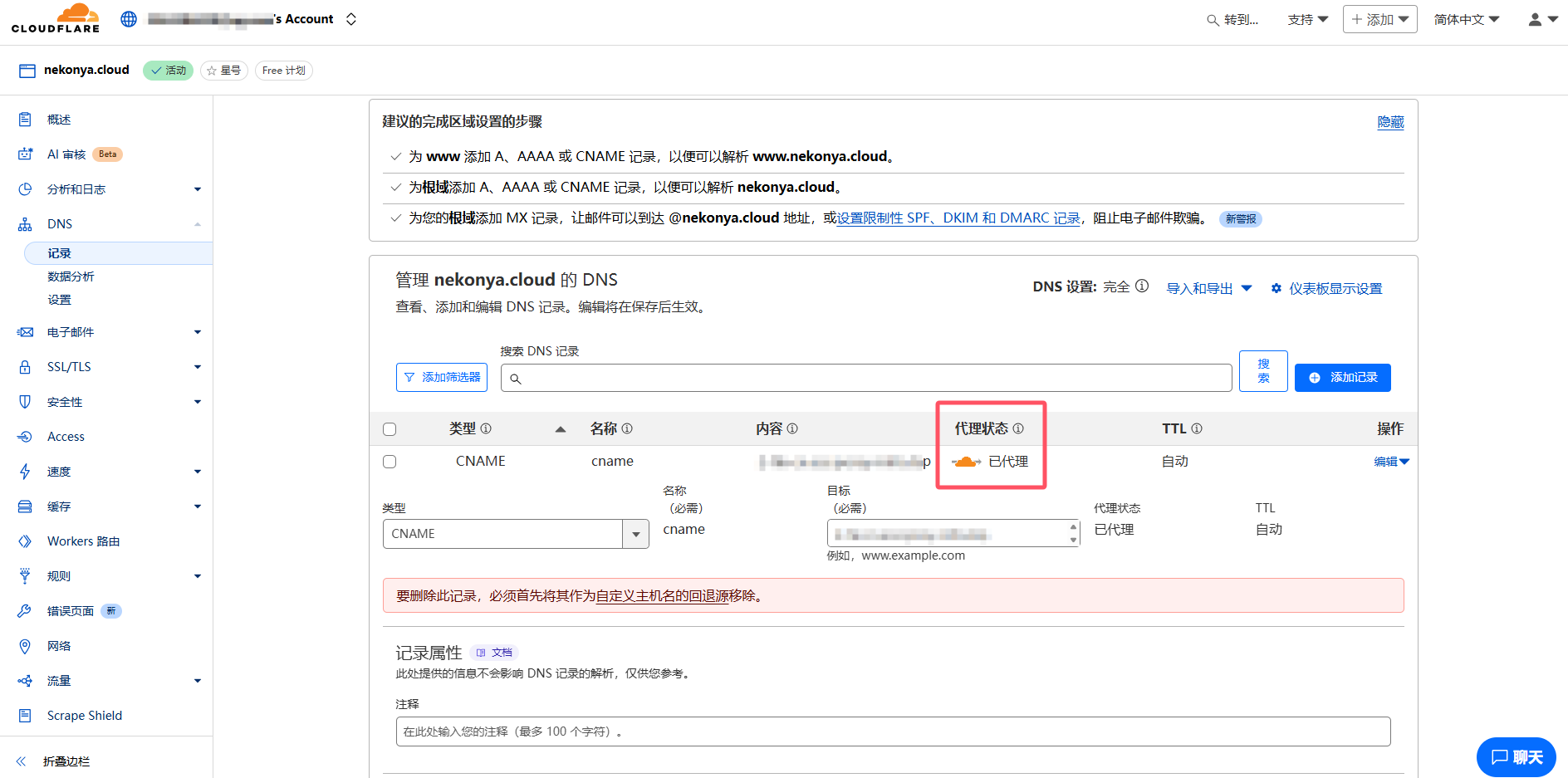Image resolution: width=1568 pixels, height=778 pixels.
Task: Click the 添加筛选器 button
Action: coord(442,377)
